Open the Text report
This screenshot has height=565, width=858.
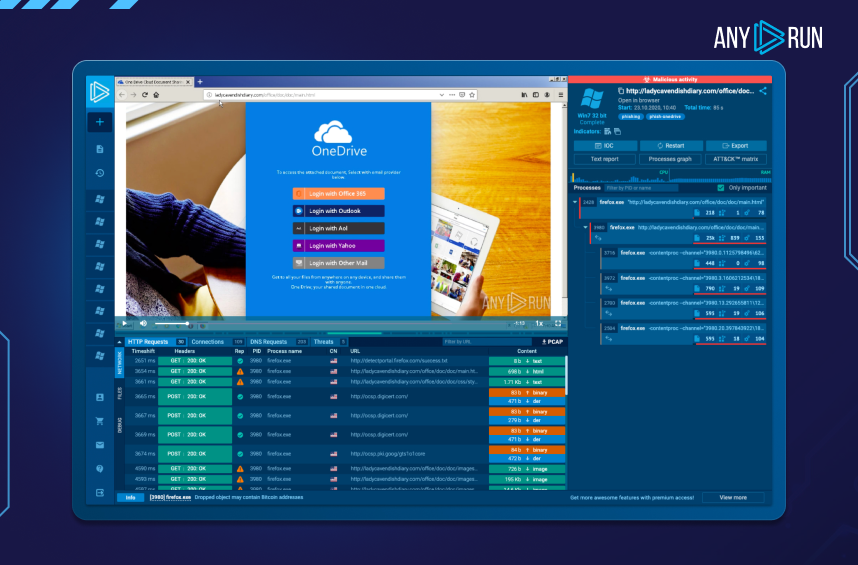point(605,159)
